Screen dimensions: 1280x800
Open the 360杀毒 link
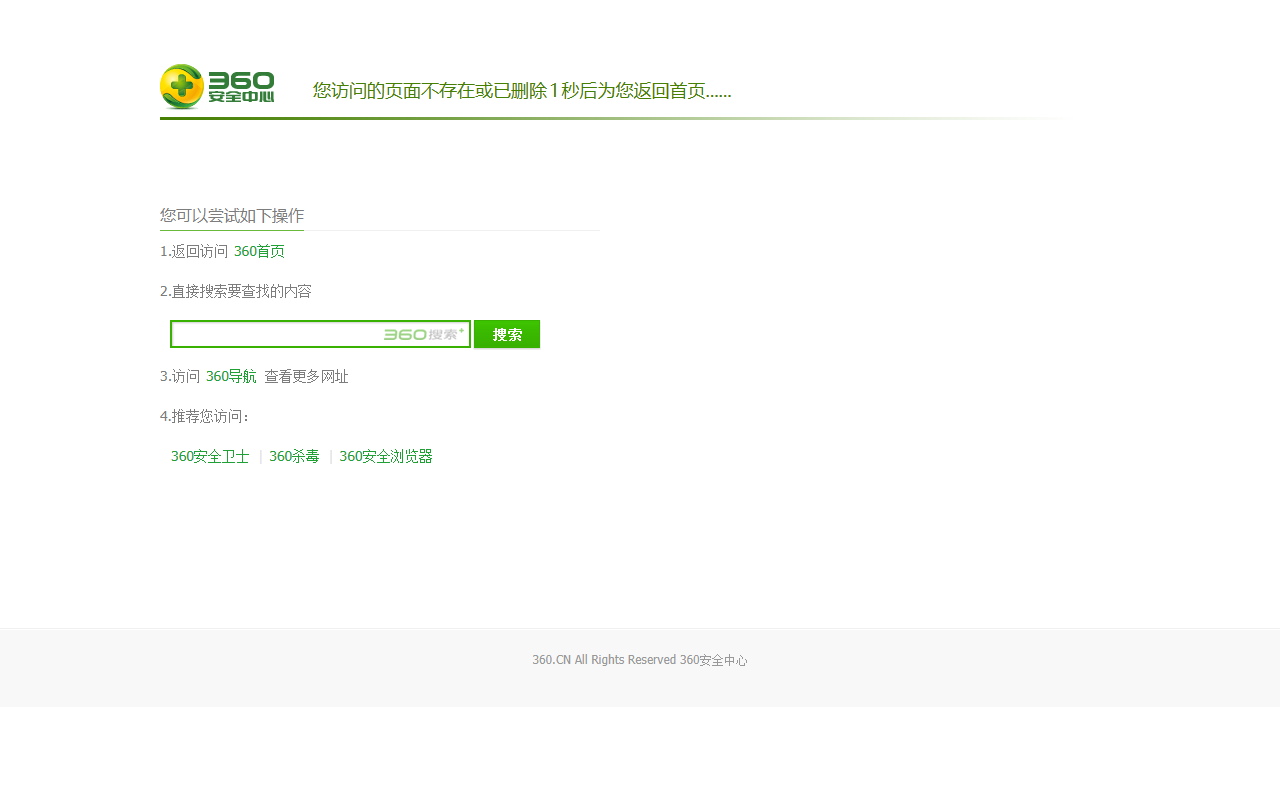[294, 457]
